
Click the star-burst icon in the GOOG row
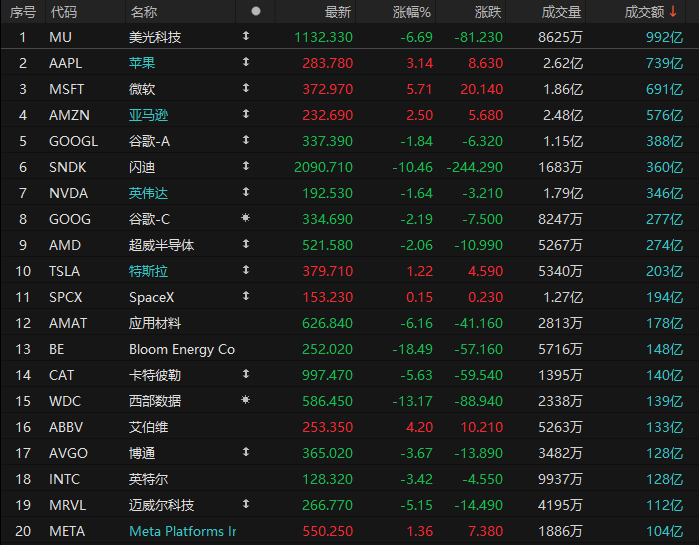click(245, 217)
